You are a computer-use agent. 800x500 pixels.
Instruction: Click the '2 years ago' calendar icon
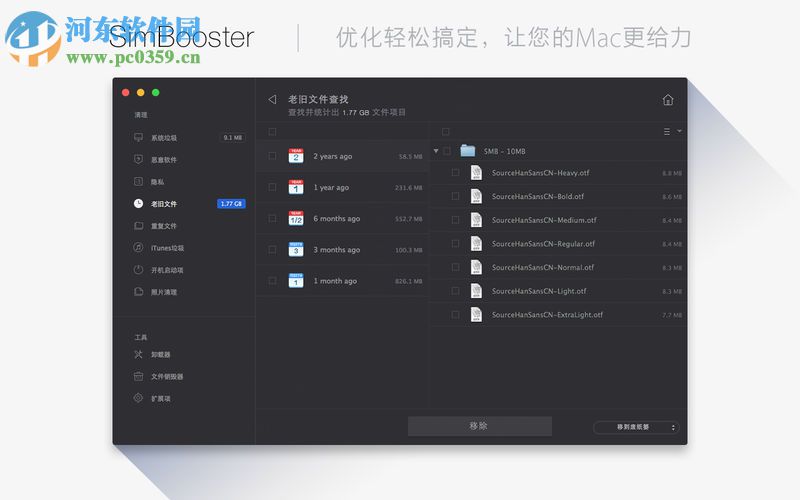(296, 156)
